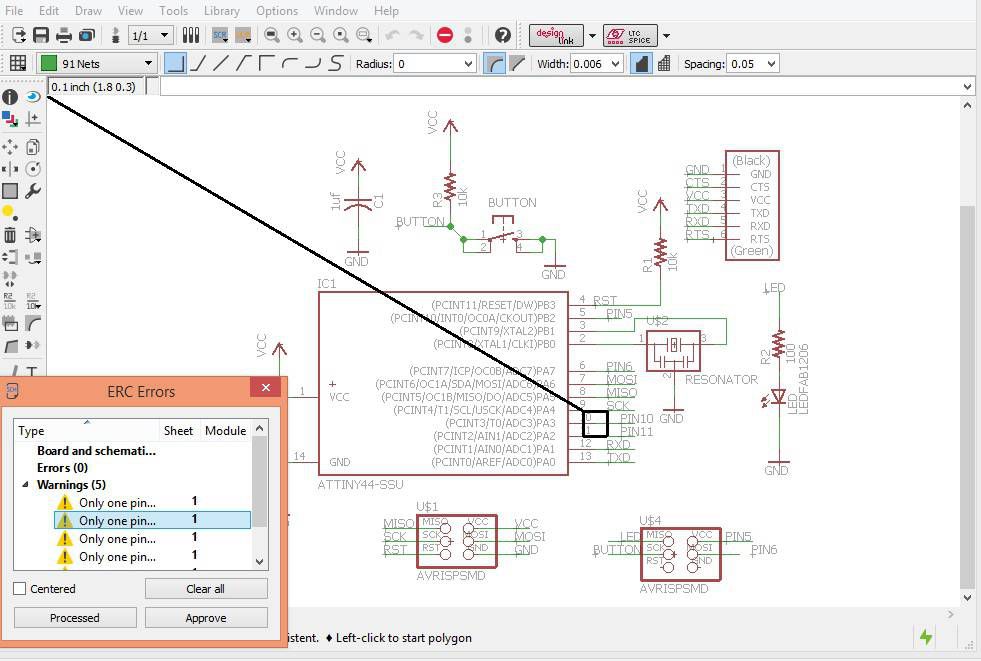Select the Change wrench tool

[x=33, y=191]
